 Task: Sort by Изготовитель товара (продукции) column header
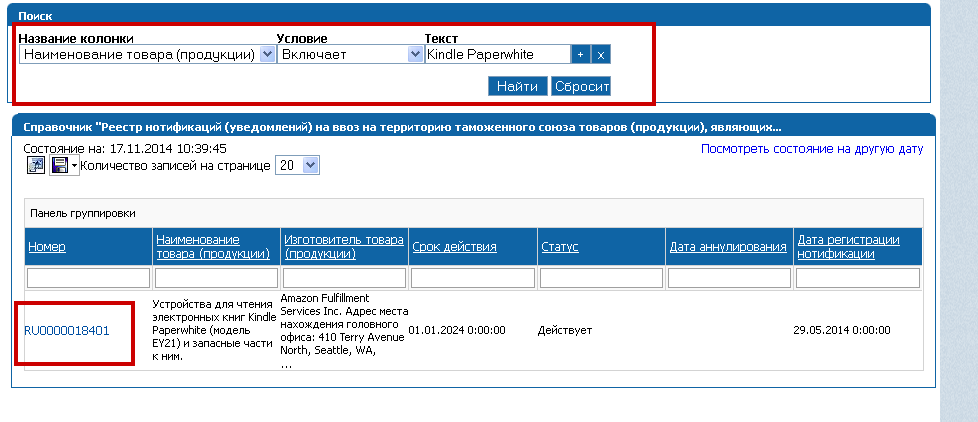[x=344, y=247]
